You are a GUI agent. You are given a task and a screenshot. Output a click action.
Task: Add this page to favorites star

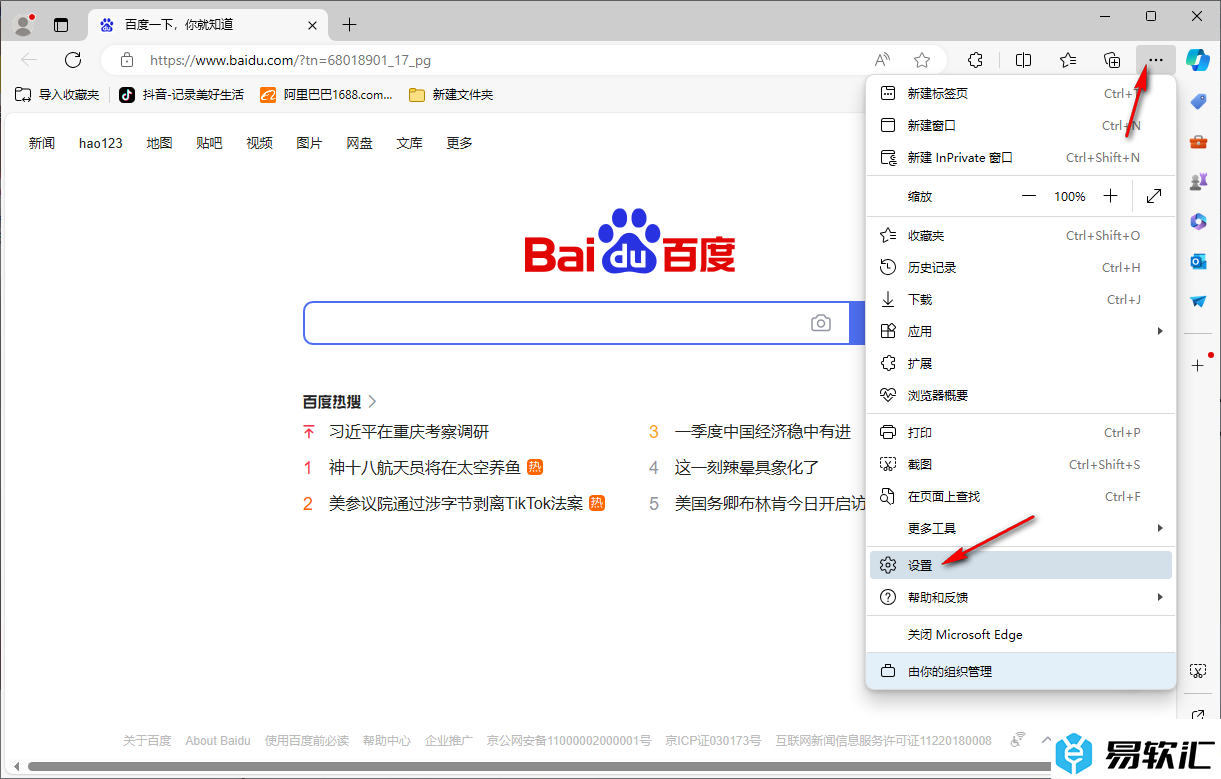pyautogui.click(x=922, y=60)
